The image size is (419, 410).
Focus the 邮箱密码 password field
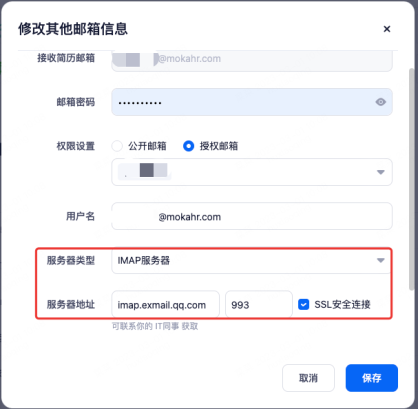(x=252, y=102)
